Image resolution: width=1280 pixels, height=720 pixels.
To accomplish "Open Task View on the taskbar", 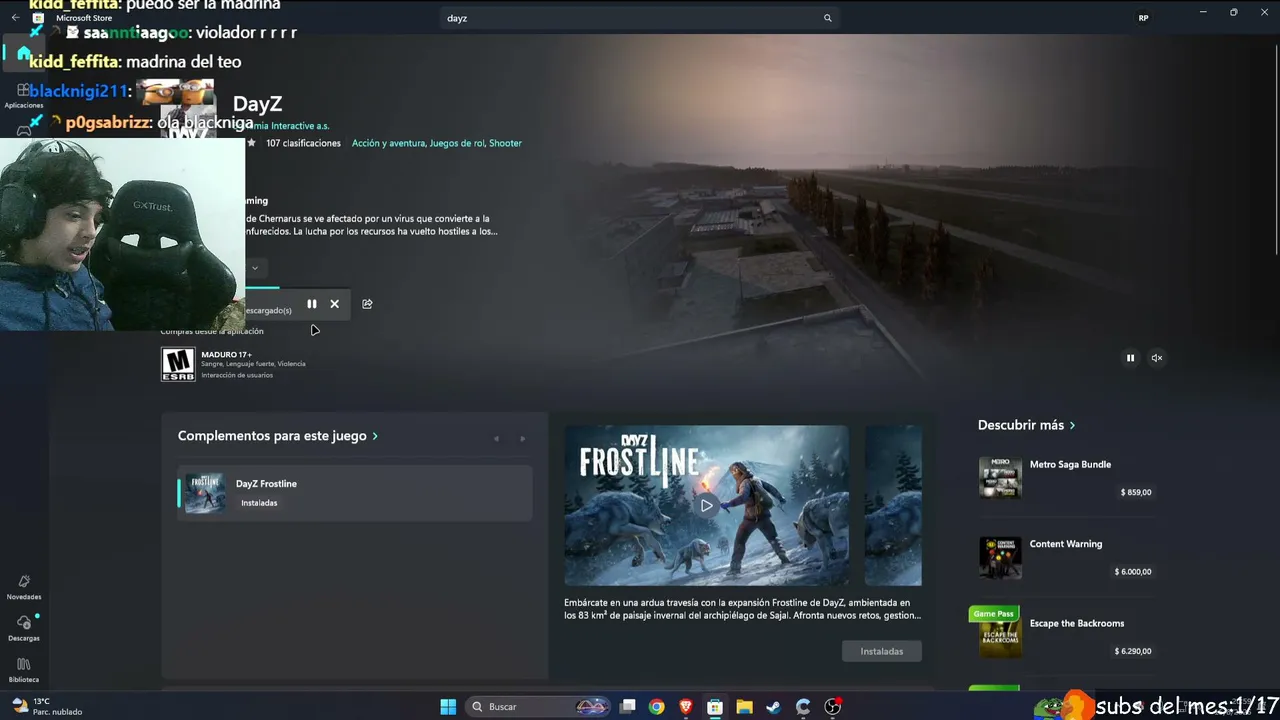I will (x=628, y=707).
